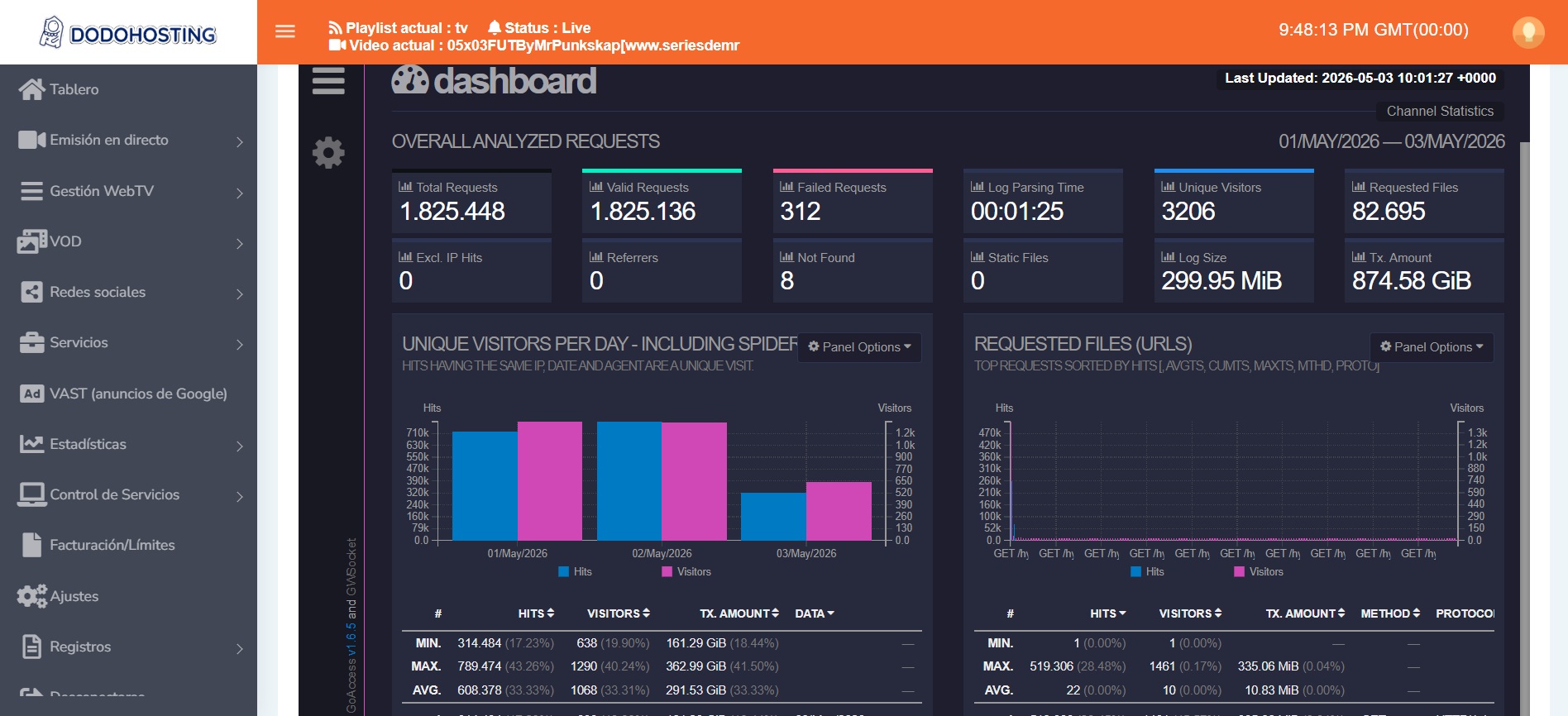Open the GoAccess dashboard hamburger menu
1568x716 pixels.
coord(328,81)
